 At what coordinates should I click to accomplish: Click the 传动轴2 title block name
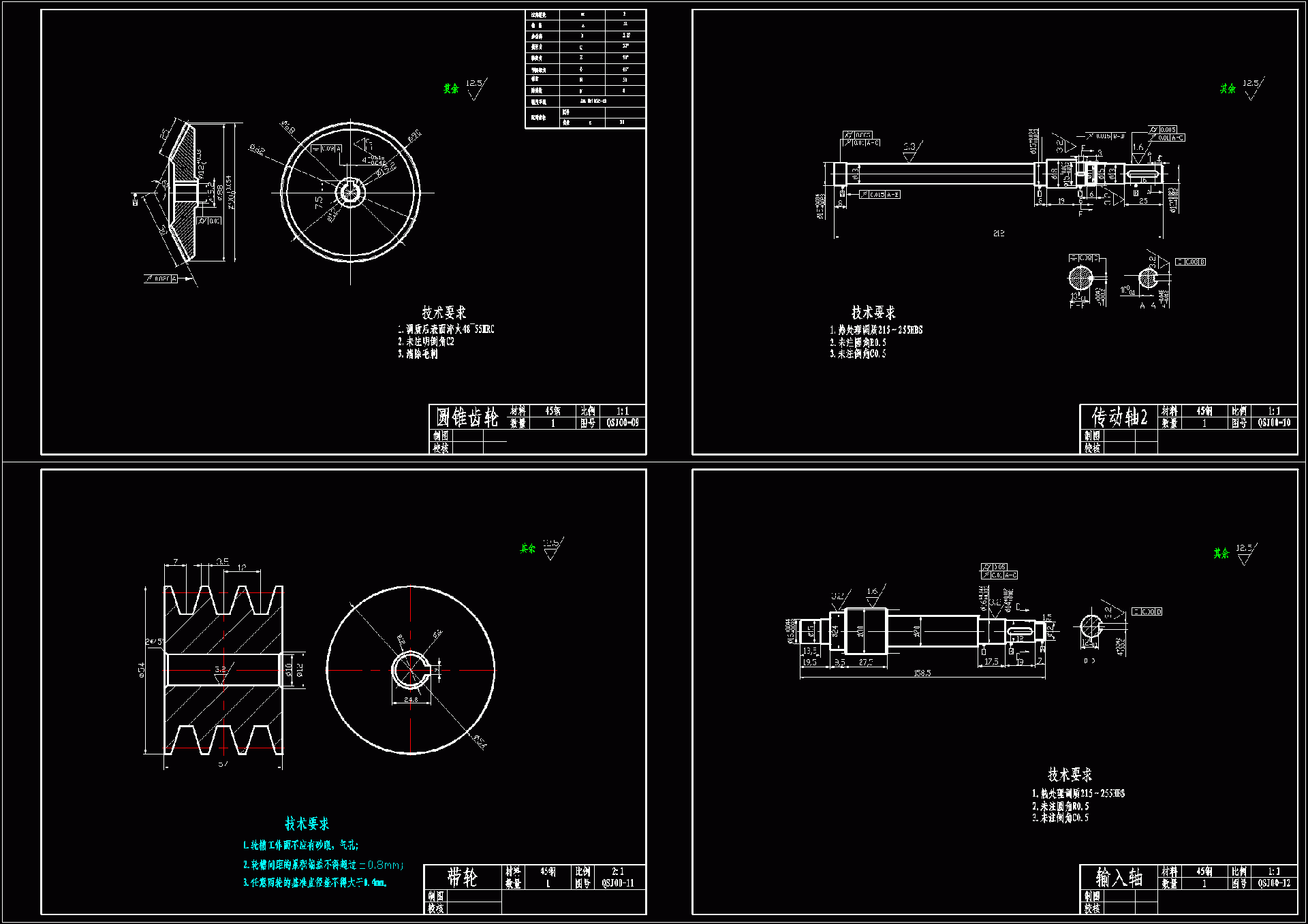pos(1119,417)
